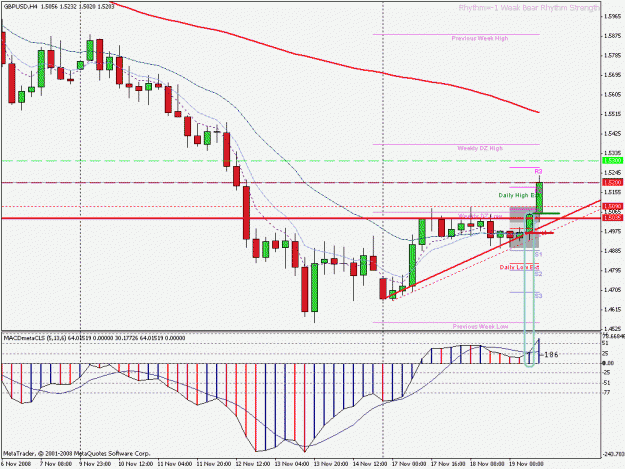The width and height of the screenshot is (625, 469).
Task: Click the green 'Daily High Est' label
Action: (518, 195)
